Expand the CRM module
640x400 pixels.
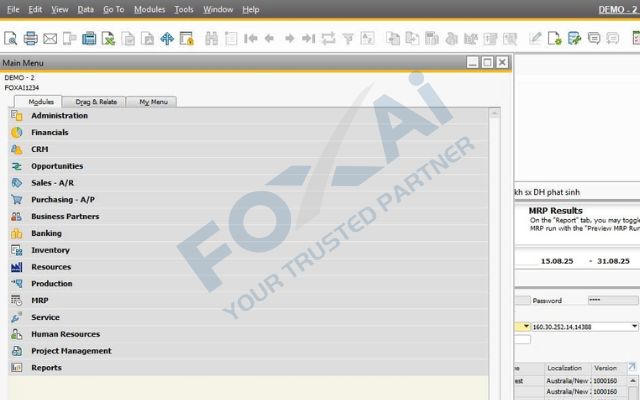(248, 149)
